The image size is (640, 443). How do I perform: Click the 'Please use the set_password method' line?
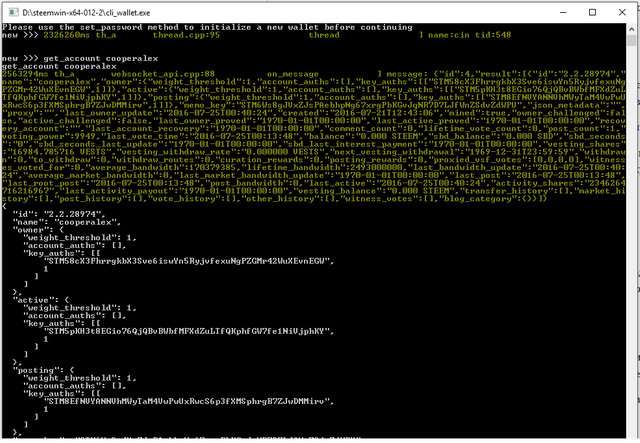point(207,27)
